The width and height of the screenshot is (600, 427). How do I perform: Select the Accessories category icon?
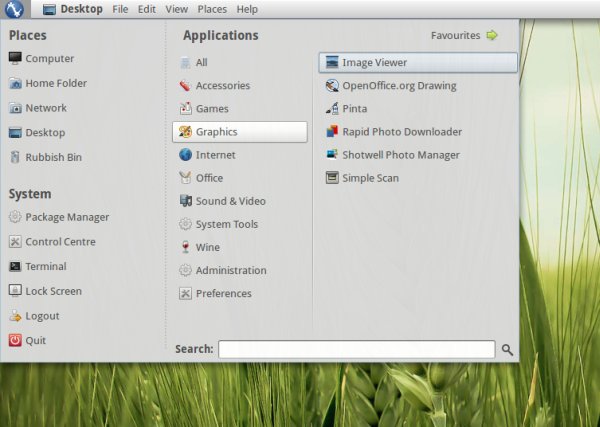point(185,85)
